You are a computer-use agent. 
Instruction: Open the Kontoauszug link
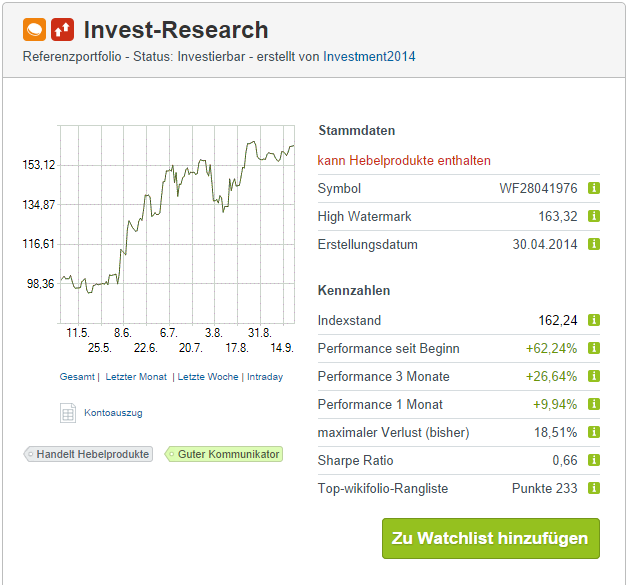(x=112, y=412)
